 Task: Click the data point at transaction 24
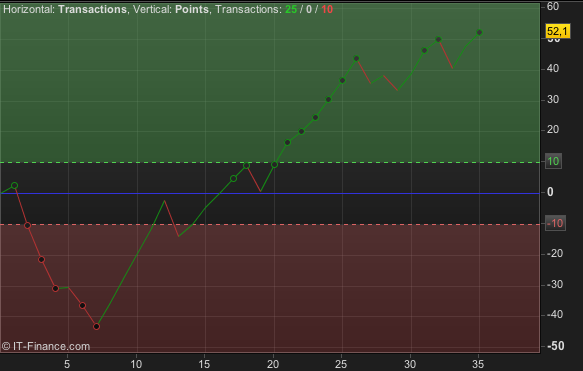(x=328, y=100)
